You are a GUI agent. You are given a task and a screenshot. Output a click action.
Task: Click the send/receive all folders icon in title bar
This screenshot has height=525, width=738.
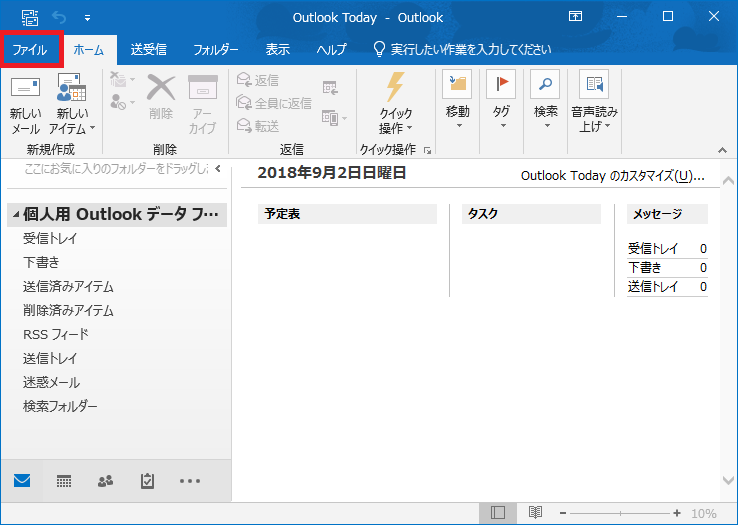point(30,18)
